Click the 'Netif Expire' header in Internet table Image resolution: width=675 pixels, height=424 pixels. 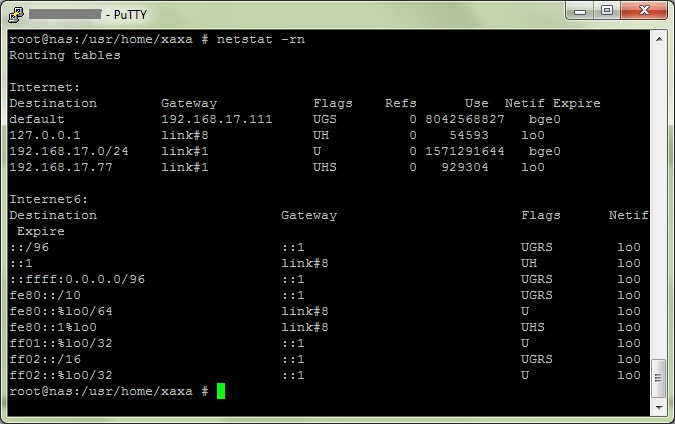(x=552, y=103)
